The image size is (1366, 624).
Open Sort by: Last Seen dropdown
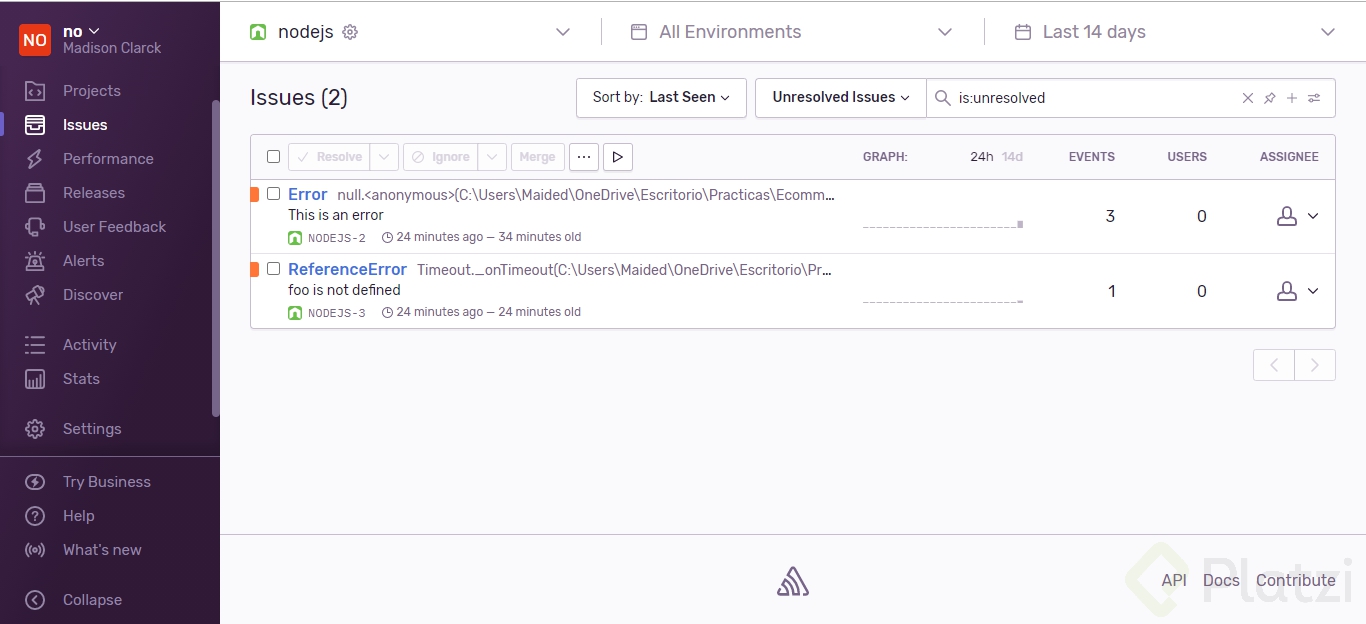click(661, 98)
